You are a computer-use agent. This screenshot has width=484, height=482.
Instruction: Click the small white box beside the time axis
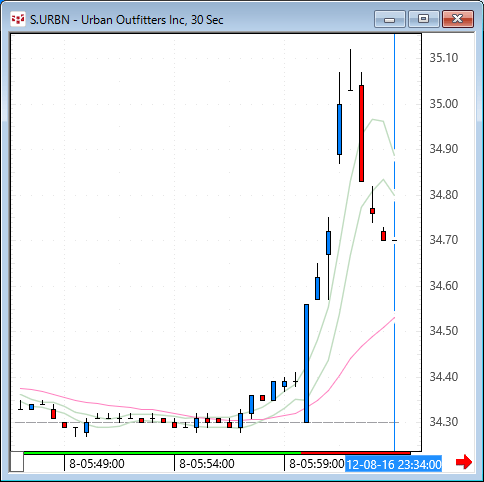pos(17,462)
